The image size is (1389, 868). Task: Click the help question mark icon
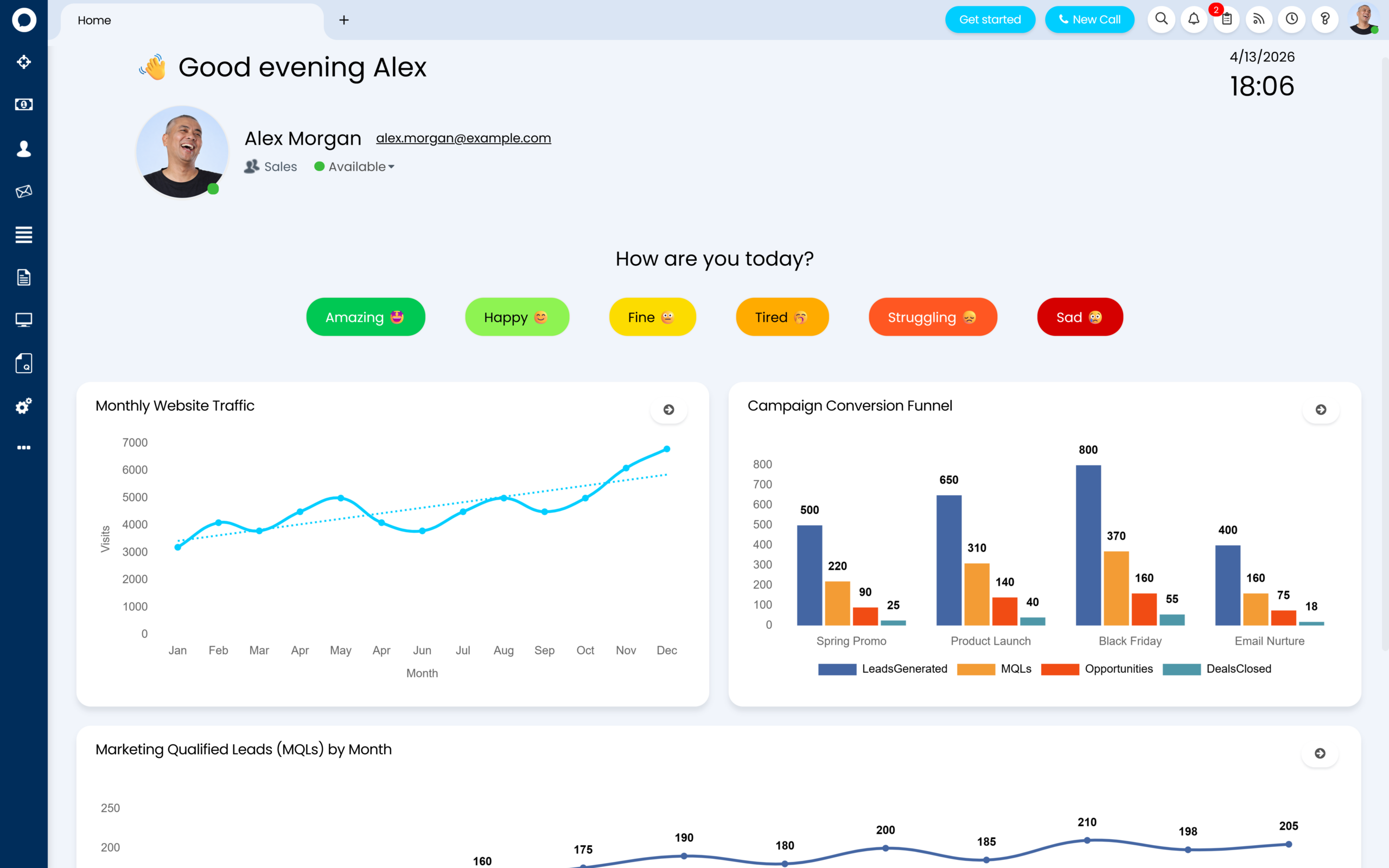coord(1325,20)
